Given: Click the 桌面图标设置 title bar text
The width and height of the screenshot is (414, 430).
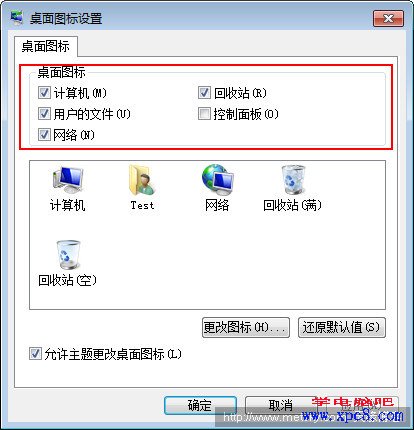Looking at the screenshot, I should 66,18.
